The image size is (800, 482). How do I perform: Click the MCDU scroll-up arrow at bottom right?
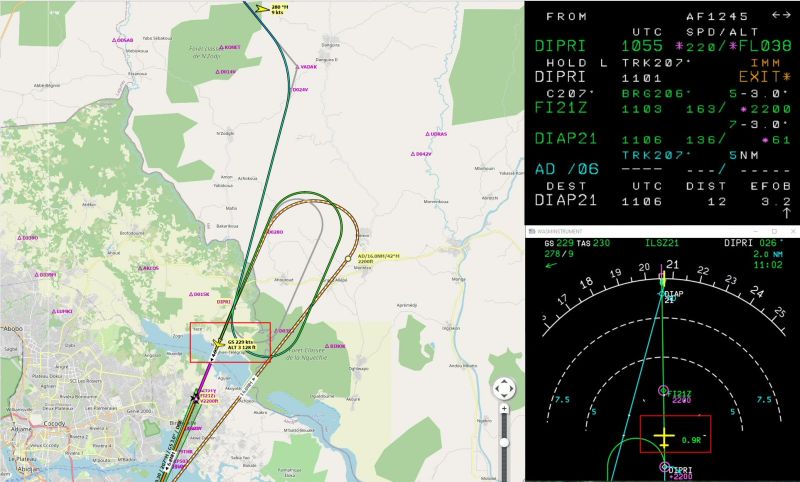pyautogui.click(x=786, y=212)
